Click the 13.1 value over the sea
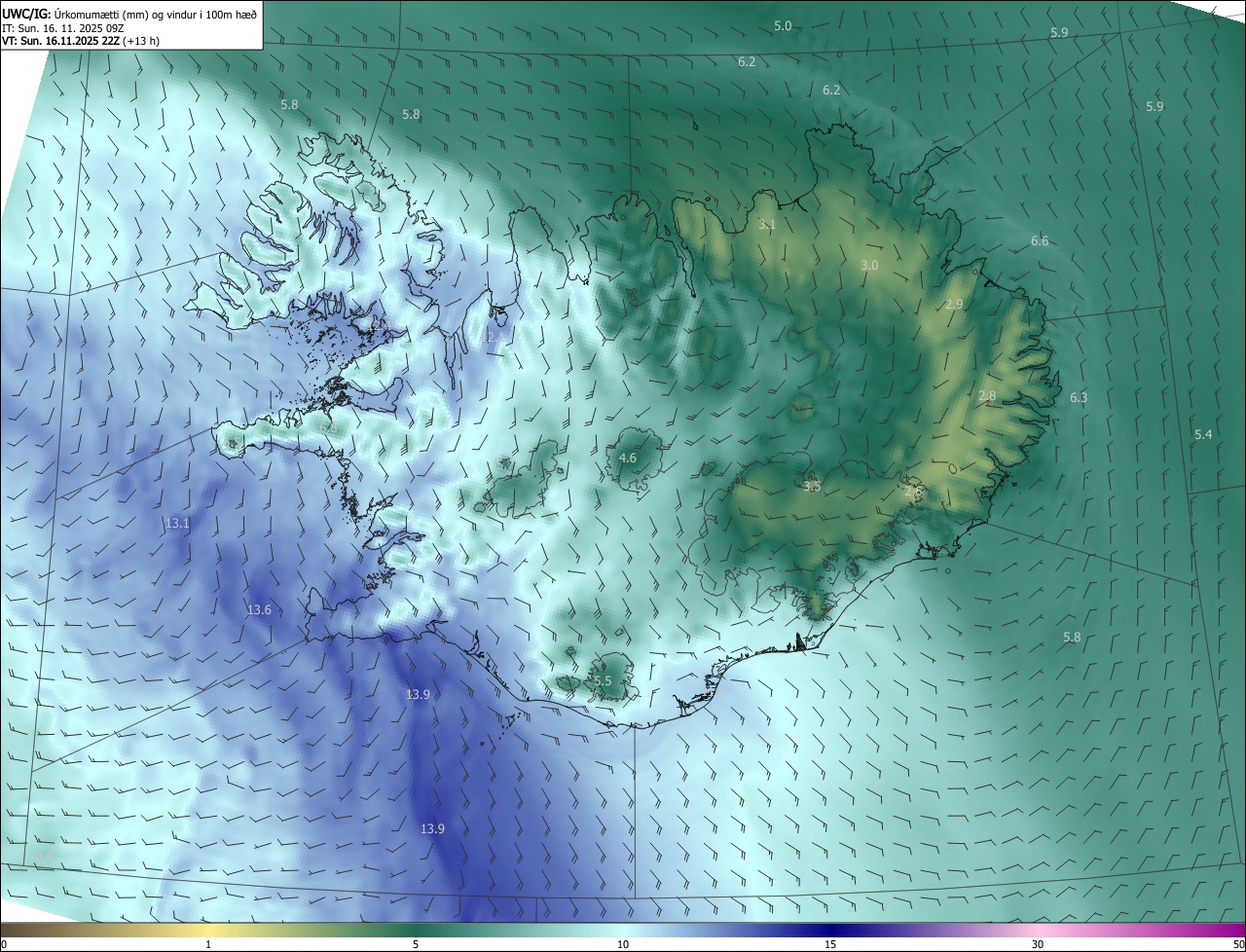 177,524
